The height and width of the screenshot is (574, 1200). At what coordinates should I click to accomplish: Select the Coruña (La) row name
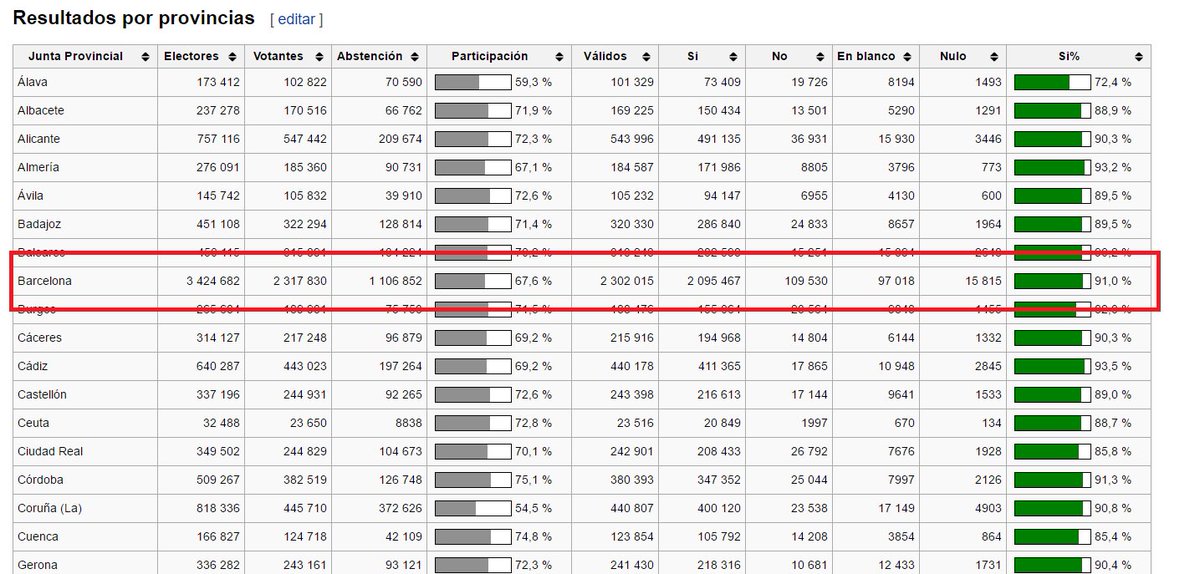click(50, 508)
